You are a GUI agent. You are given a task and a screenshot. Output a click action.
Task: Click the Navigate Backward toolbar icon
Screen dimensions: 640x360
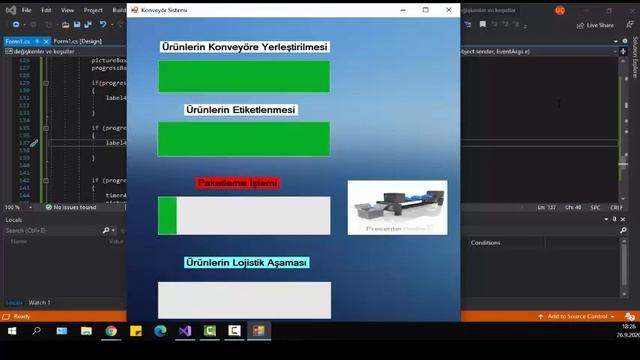[x=16, y=24]
